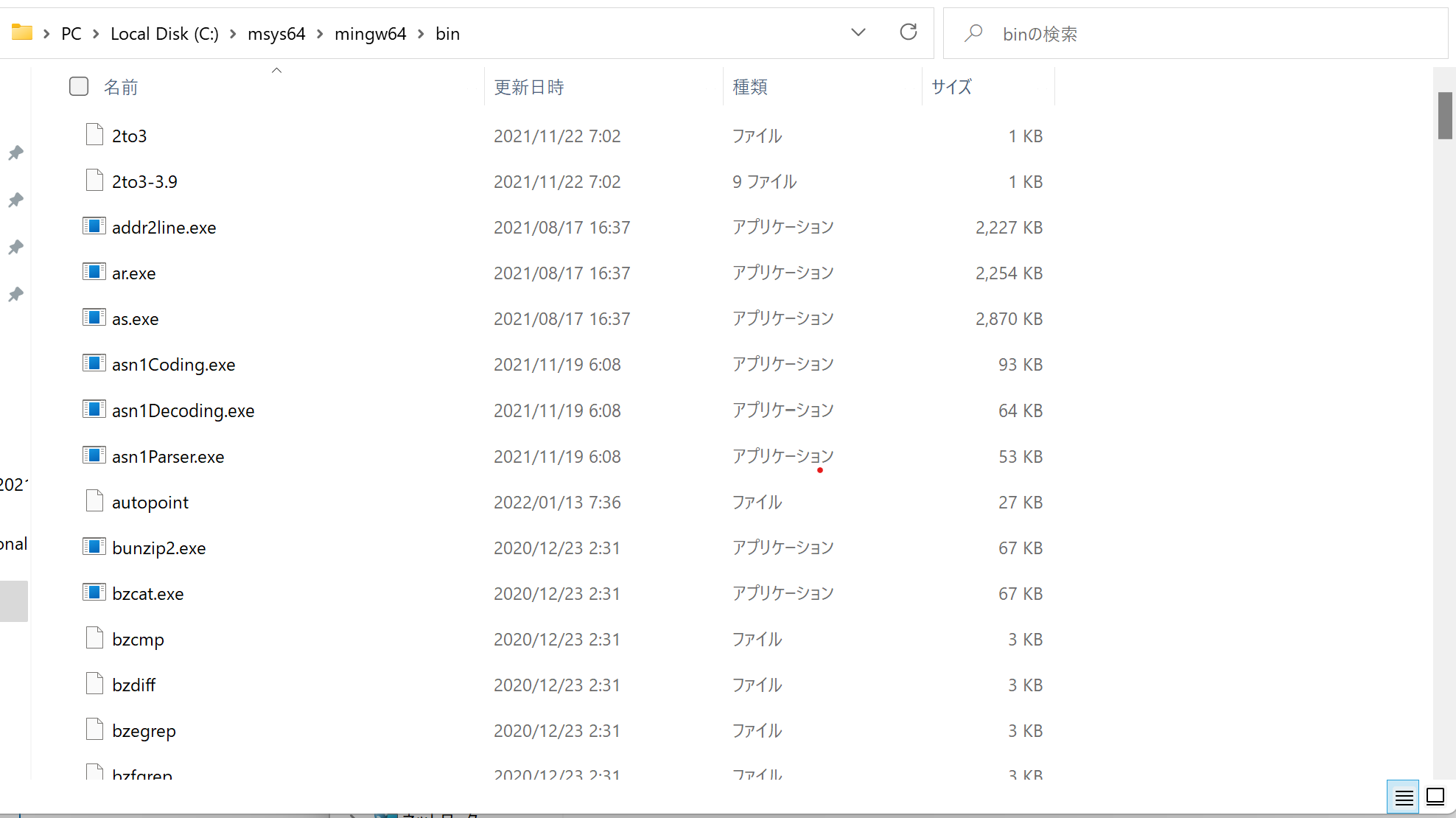Screen dimensions: 1456x818
Task: Click the refresh icon in address bar
Action: click(908, 32)
